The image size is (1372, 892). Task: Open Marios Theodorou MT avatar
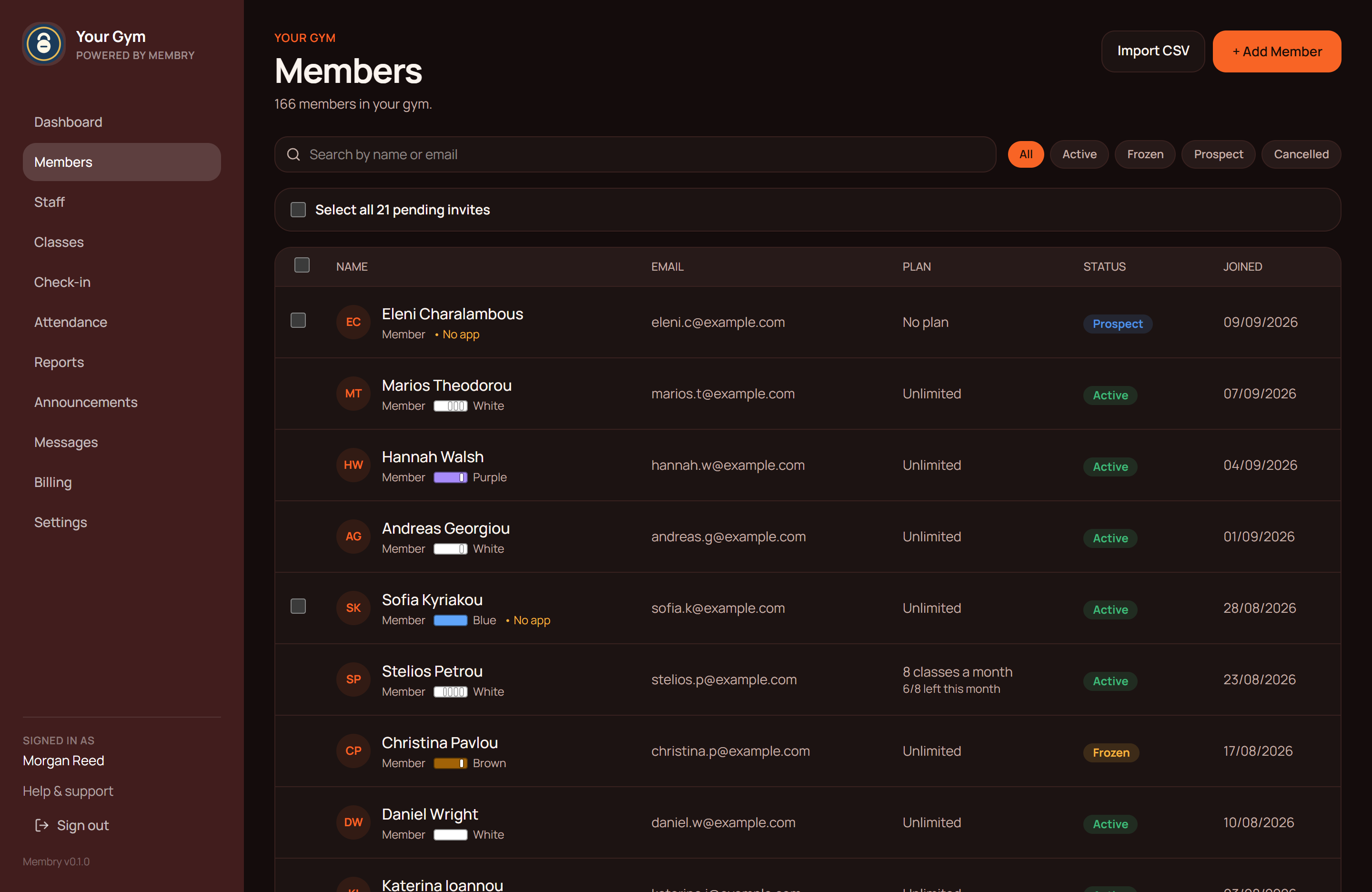click(353, 394)
